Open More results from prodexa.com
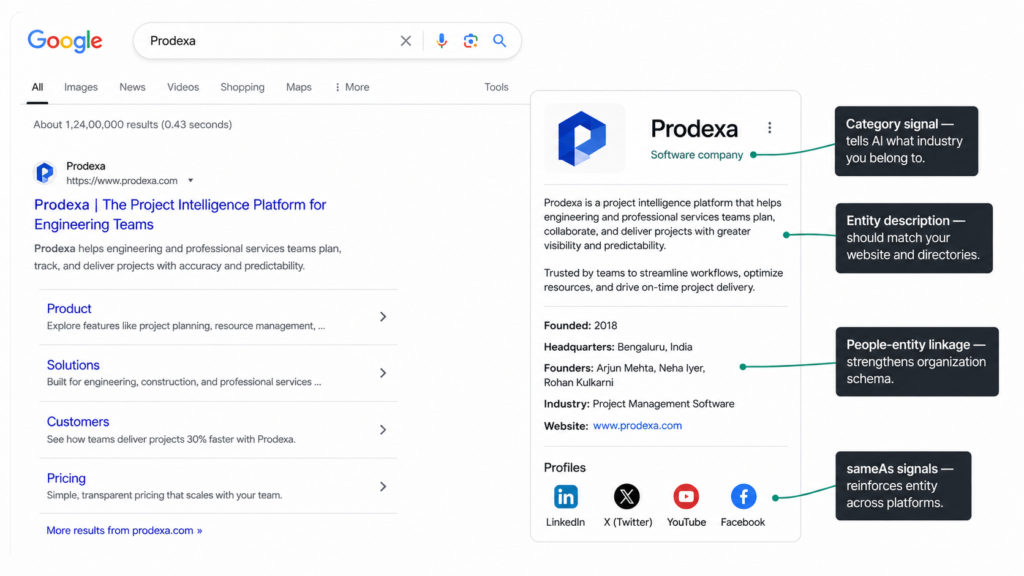Viewport: 1024px width, 576px height. pyautogui.click(x=124, y=530)
